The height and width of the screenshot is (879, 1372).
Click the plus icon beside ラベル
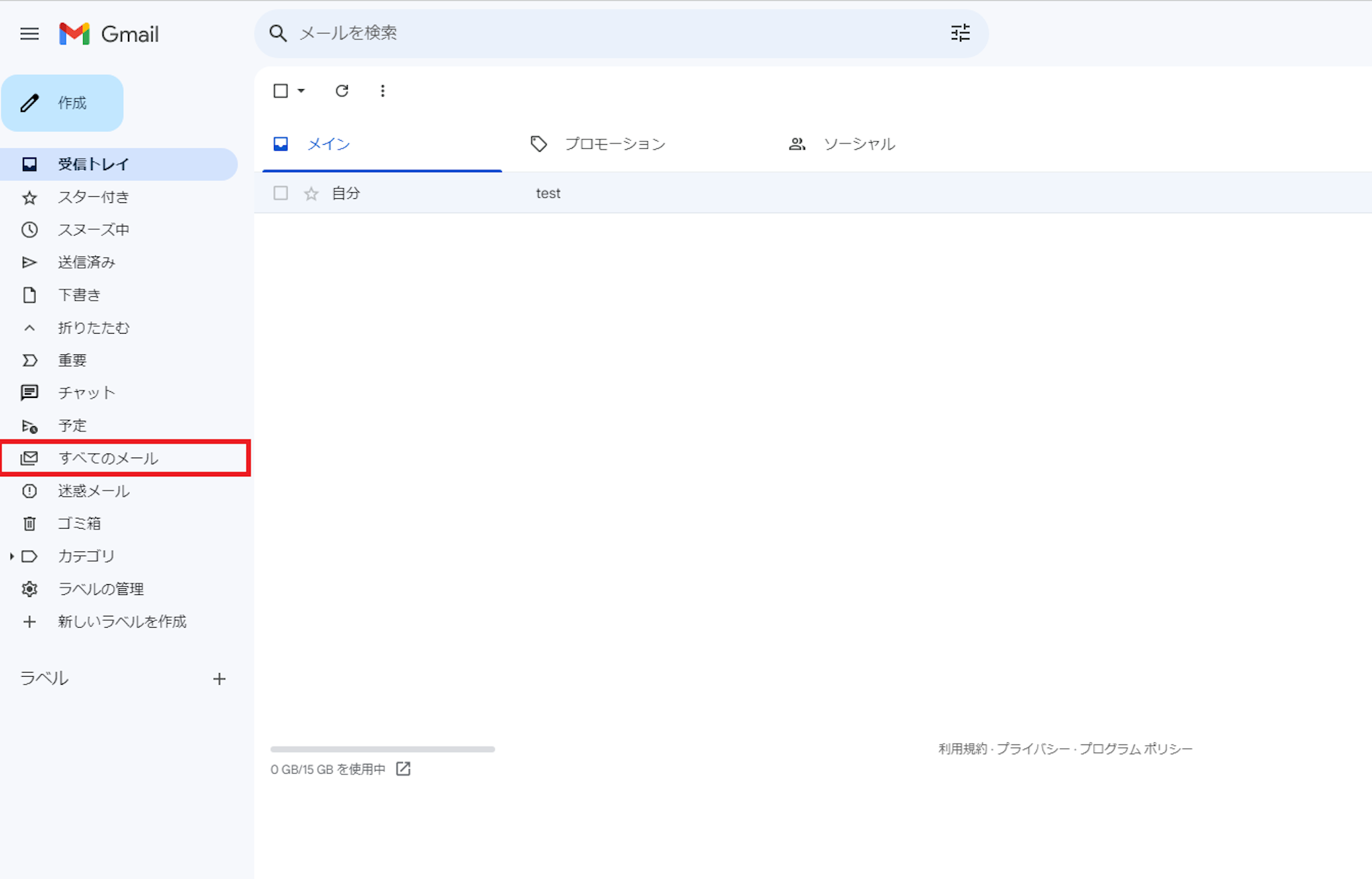pos(219,679)
